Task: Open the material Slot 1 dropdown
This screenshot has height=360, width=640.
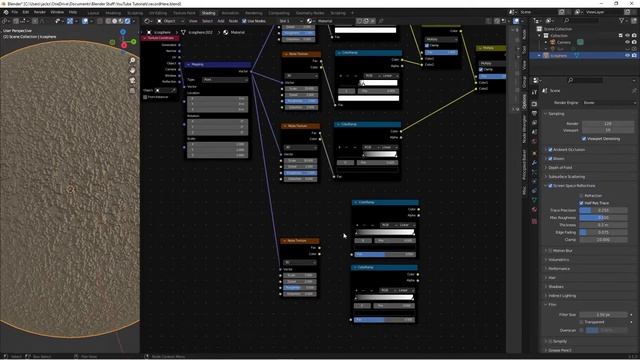Action: [291, 21]
